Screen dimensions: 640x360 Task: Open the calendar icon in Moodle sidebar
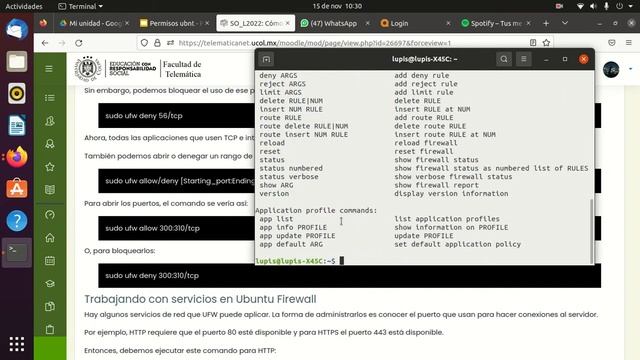point(50,260)
